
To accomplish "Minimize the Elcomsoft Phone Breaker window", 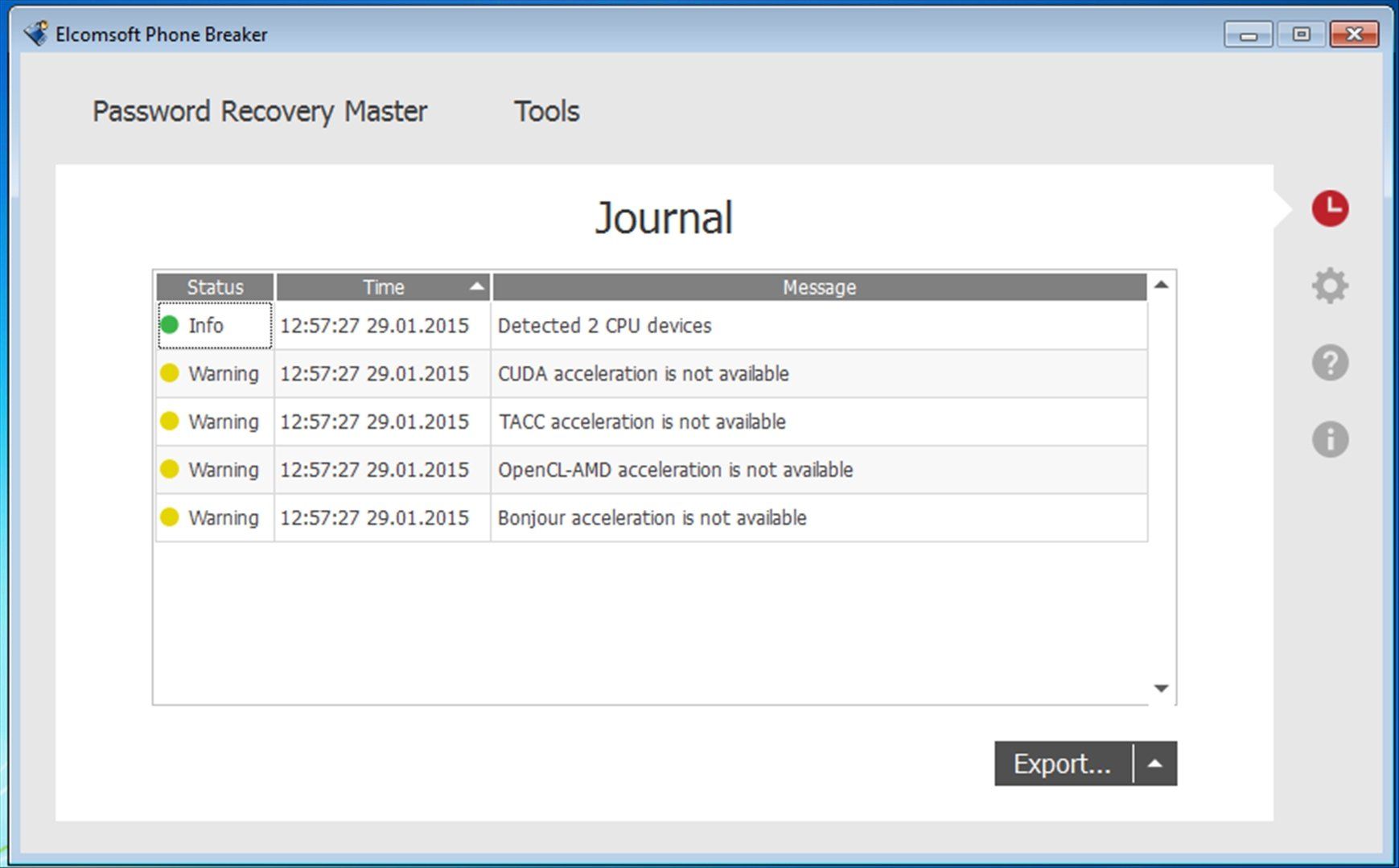I will coord(1249,35).
